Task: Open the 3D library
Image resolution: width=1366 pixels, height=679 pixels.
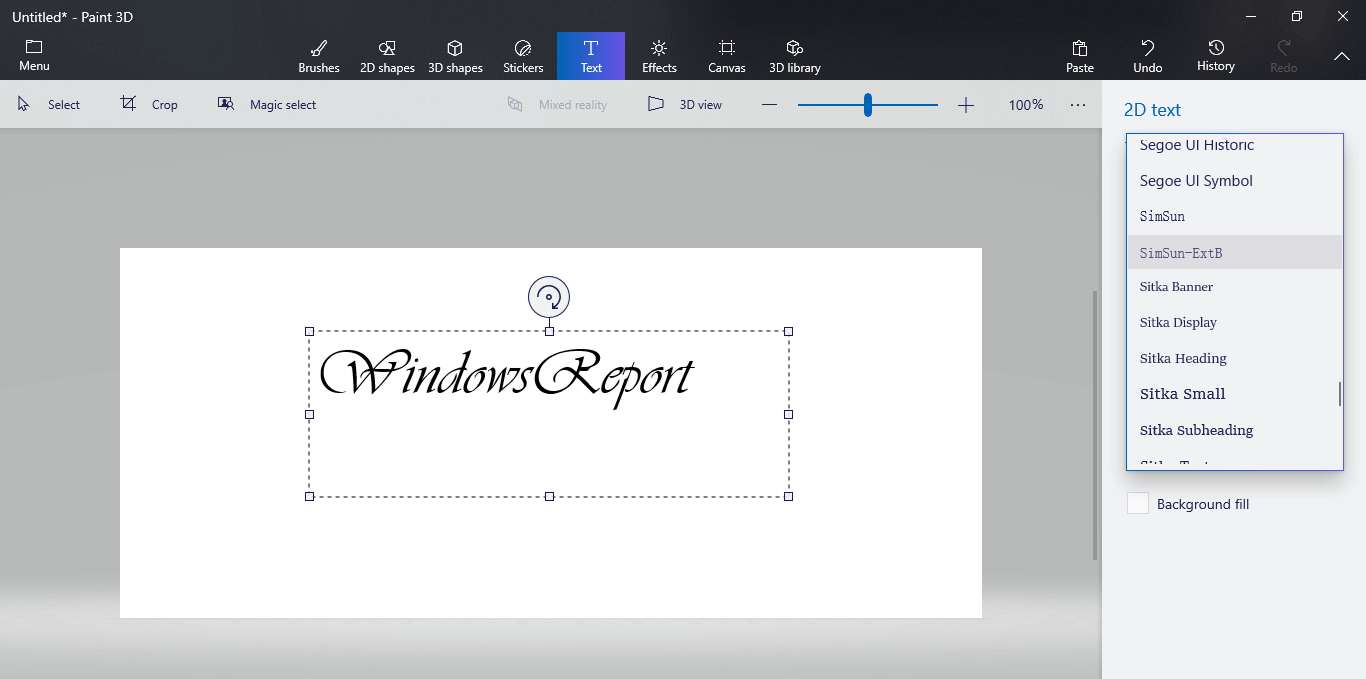Action: pos(795,56)
